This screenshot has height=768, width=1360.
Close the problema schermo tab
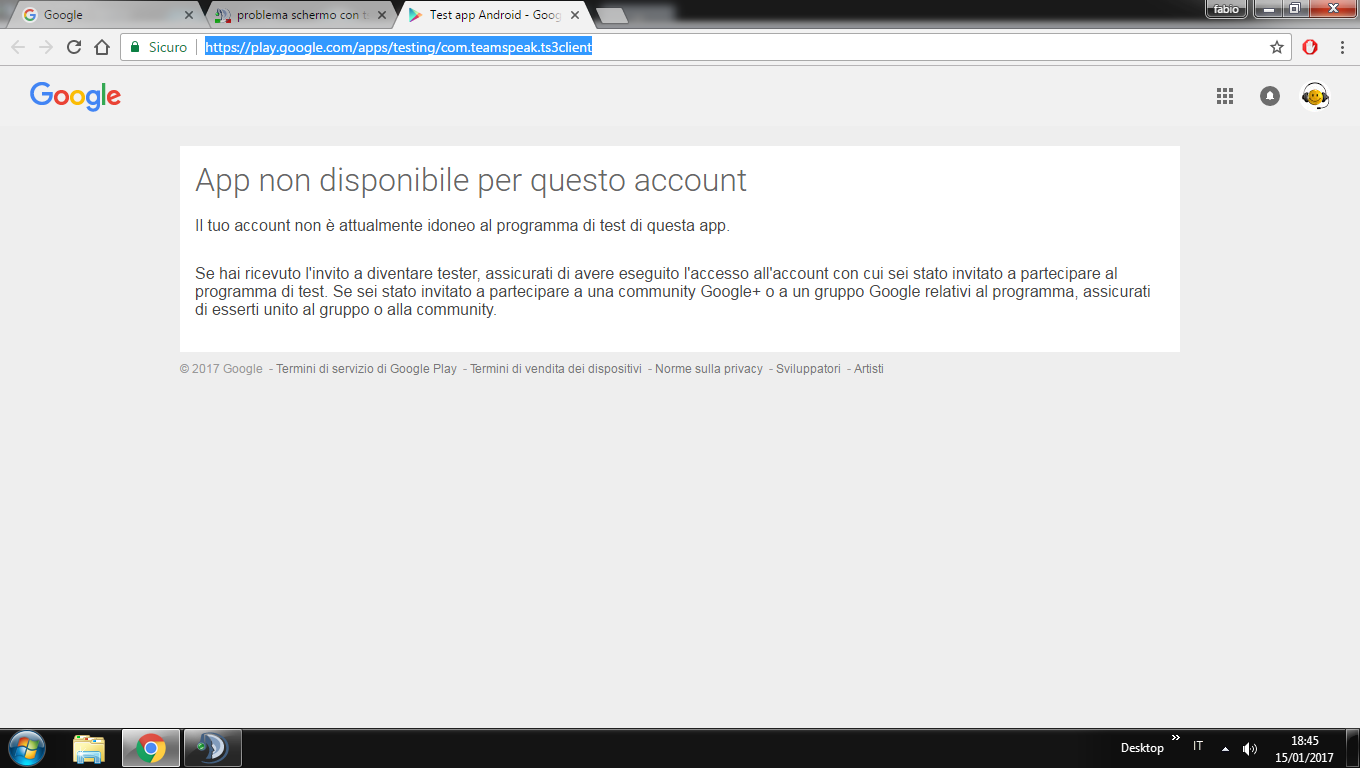pyautogui.click(x=382, y=15)
